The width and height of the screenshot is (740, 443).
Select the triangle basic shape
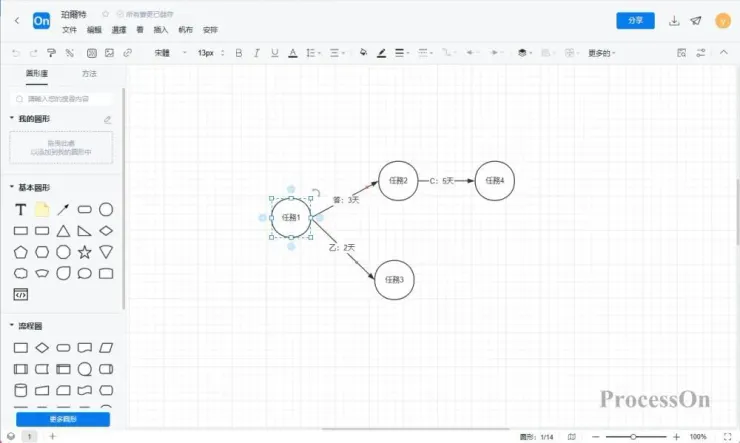click(x=63, y=231)
